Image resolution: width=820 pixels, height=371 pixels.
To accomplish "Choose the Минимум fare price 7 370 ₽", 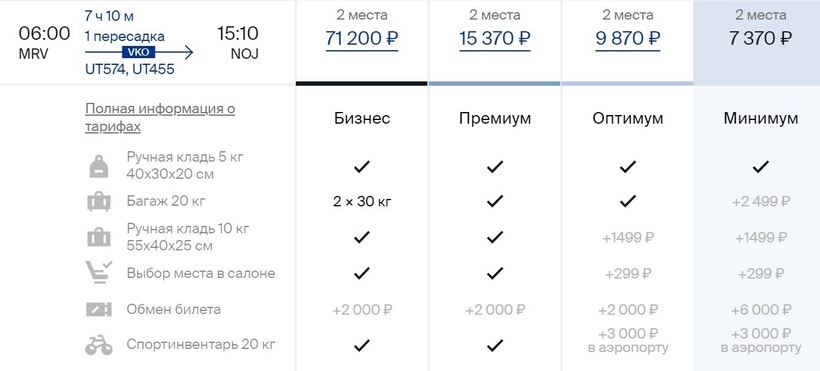I will (x=760, y=39).
